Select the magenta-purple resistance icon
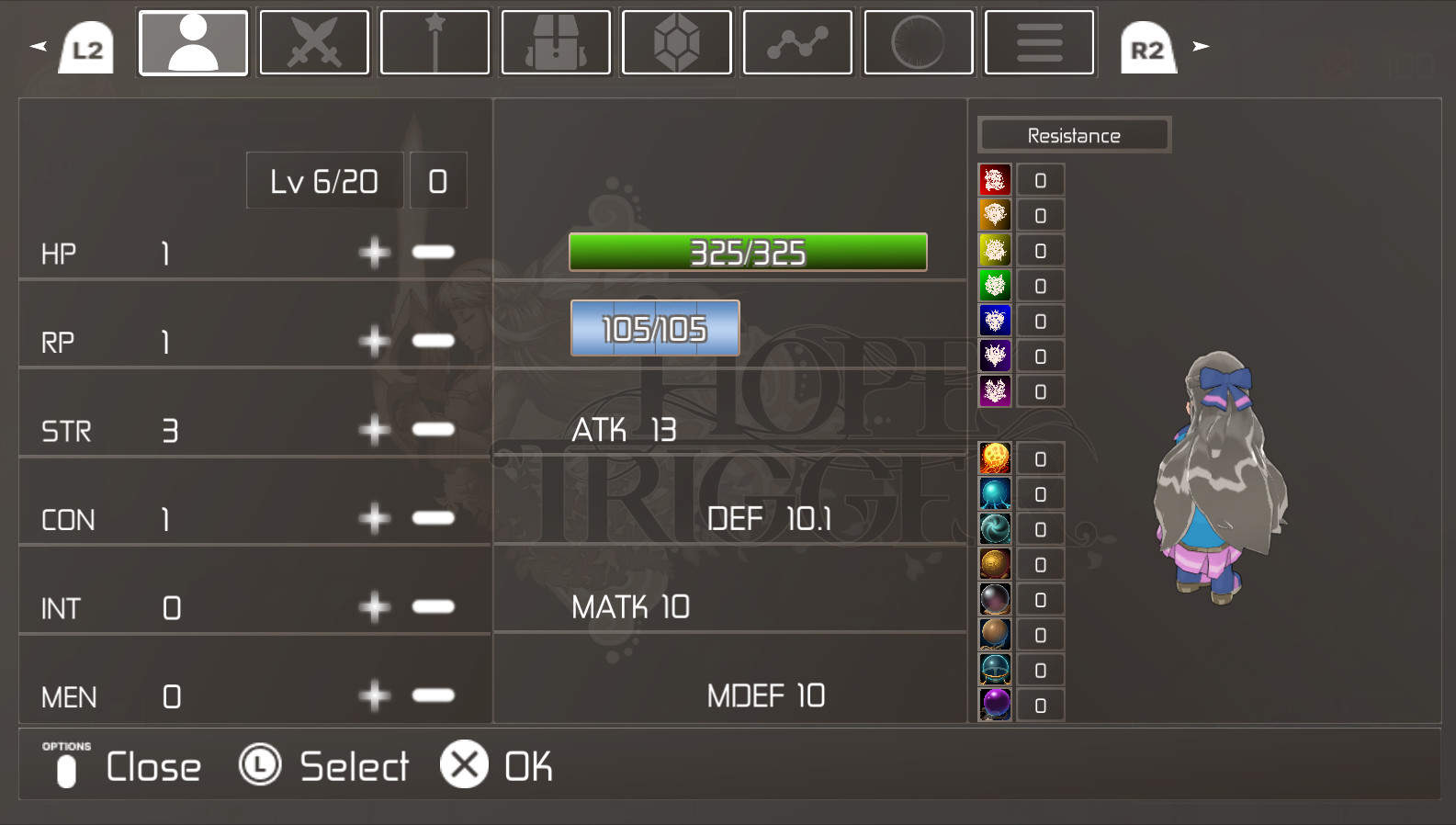This screenshot has height=825, width=1456. pyautogui.click(x=995, y=391)
